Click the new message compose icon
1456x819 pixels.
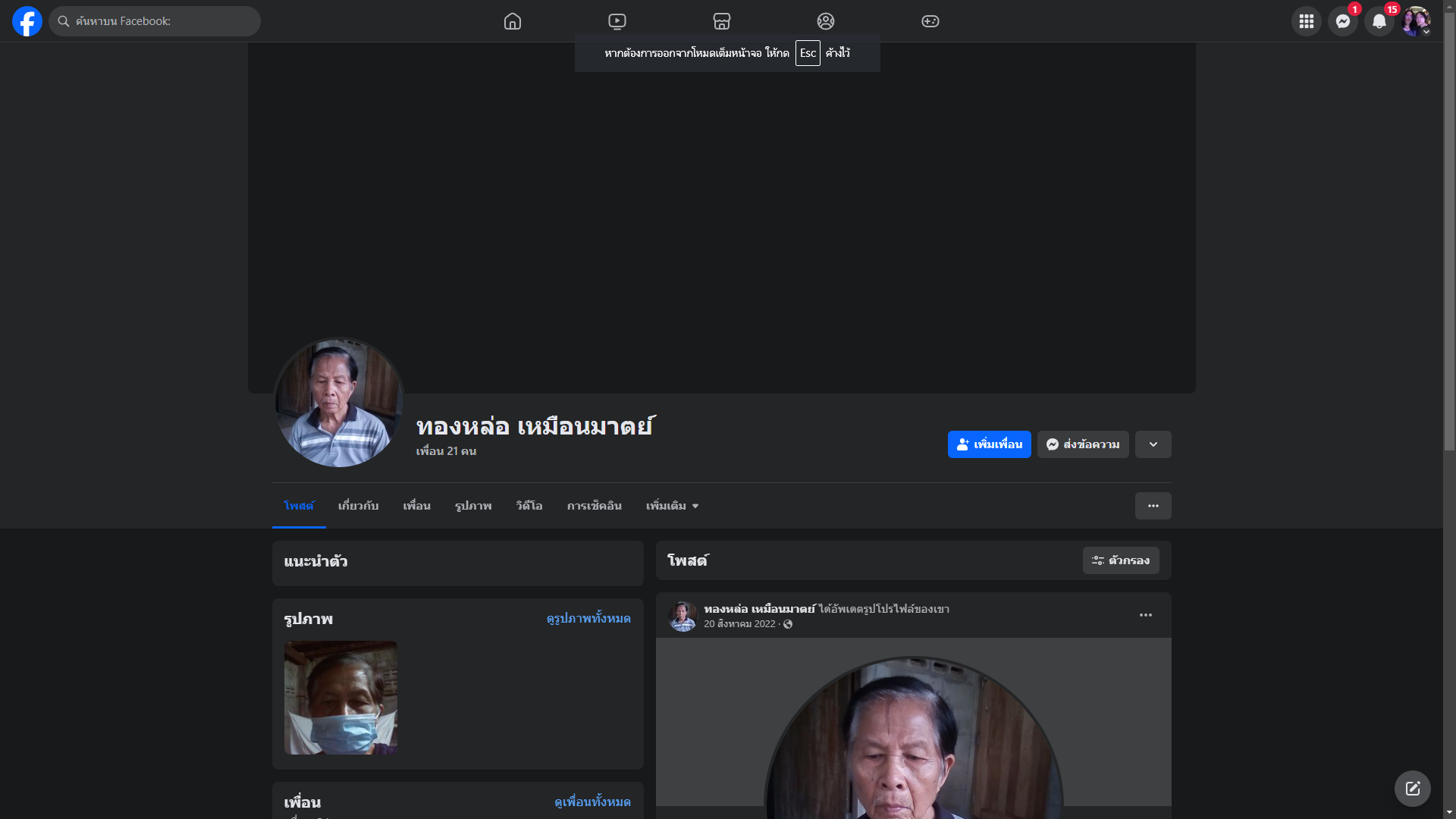(1412, 789)
